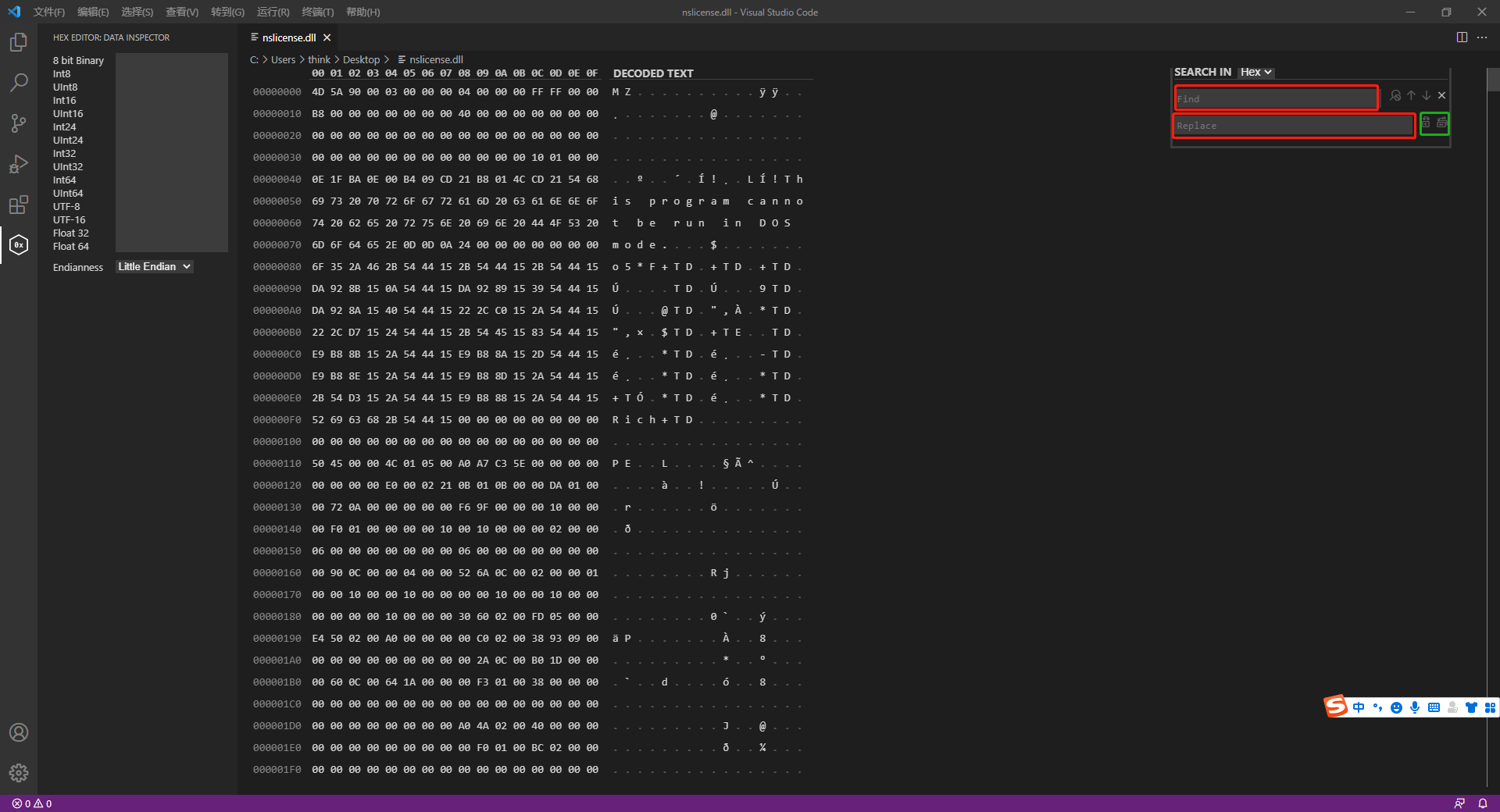Close the nslicense.dll tab
This screenshot has width=1500, height=812.
[x=327, y=37]
